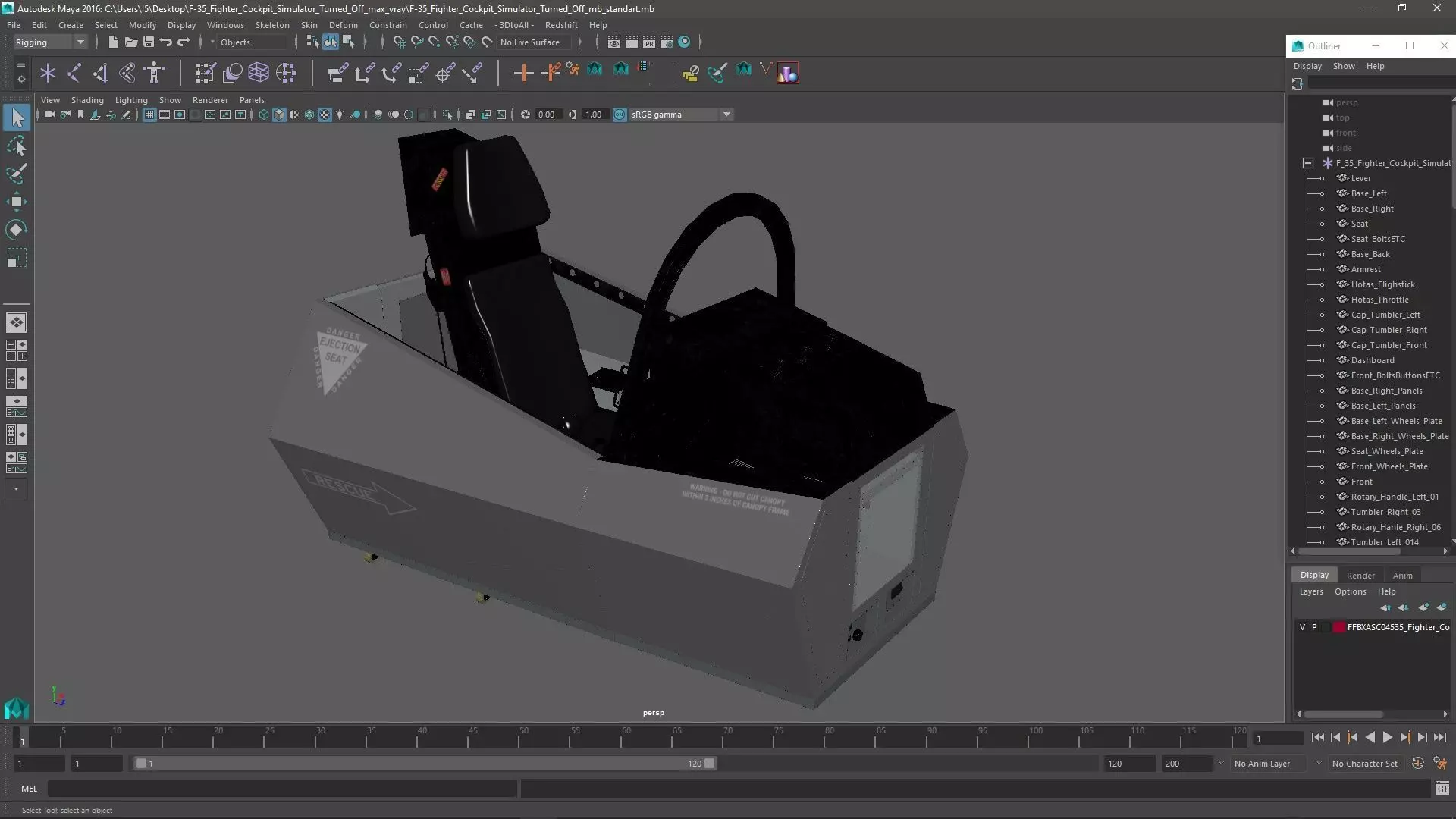
Task: Open the Skeleton menu
Action: [x=272, y=25]
